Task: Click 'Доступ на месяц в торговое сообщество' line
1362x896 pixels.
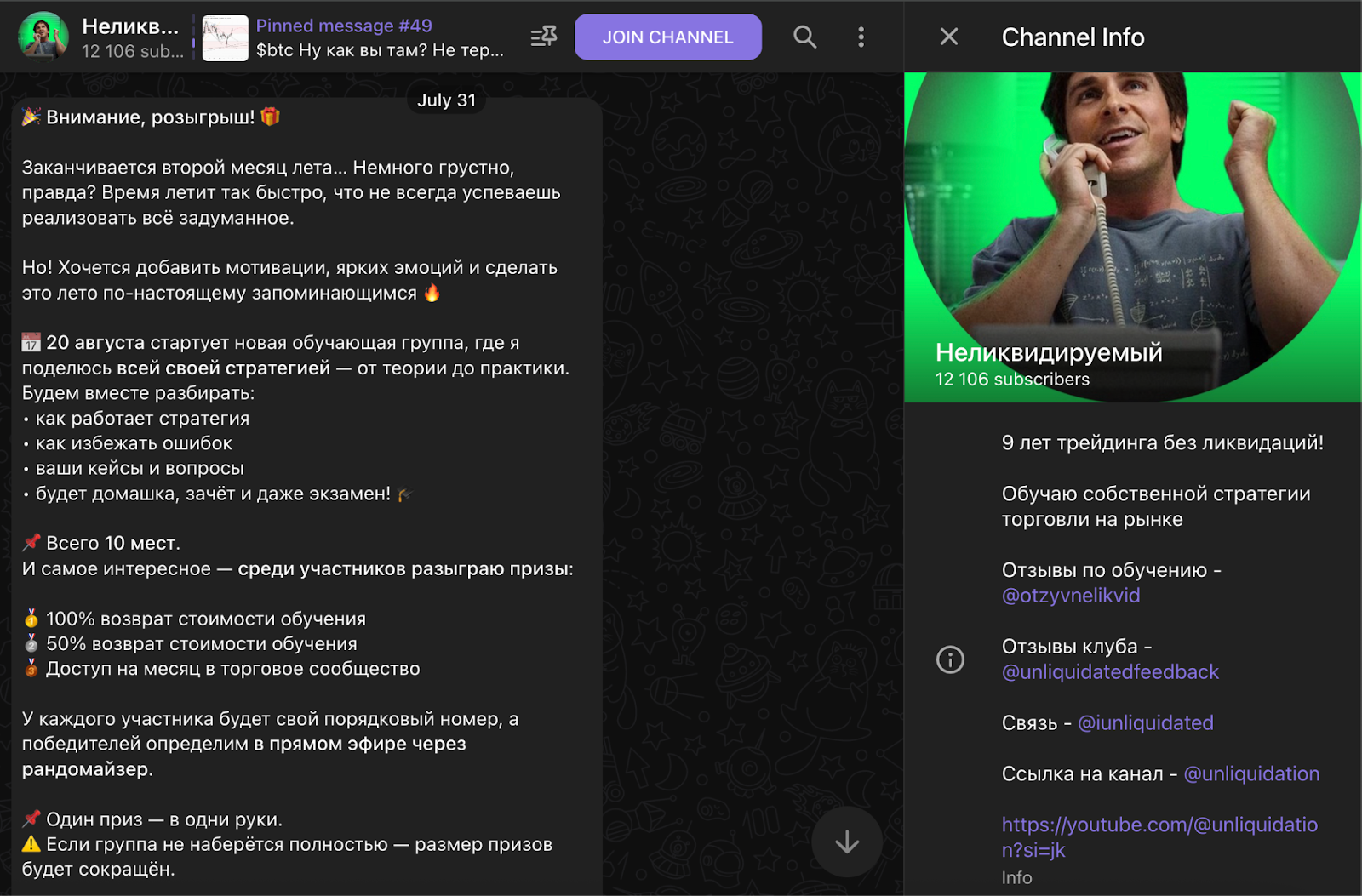Action: 221,669
